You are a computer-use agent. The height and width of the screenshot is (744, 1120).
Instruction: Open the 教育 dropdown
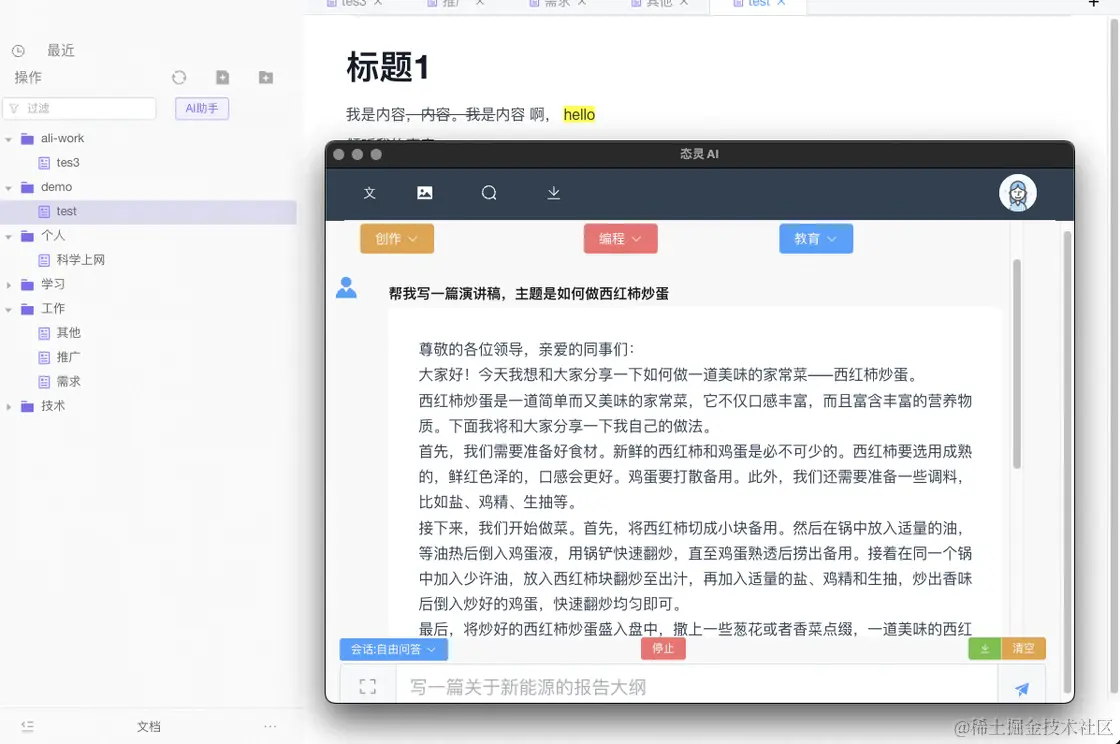point(816,239)
